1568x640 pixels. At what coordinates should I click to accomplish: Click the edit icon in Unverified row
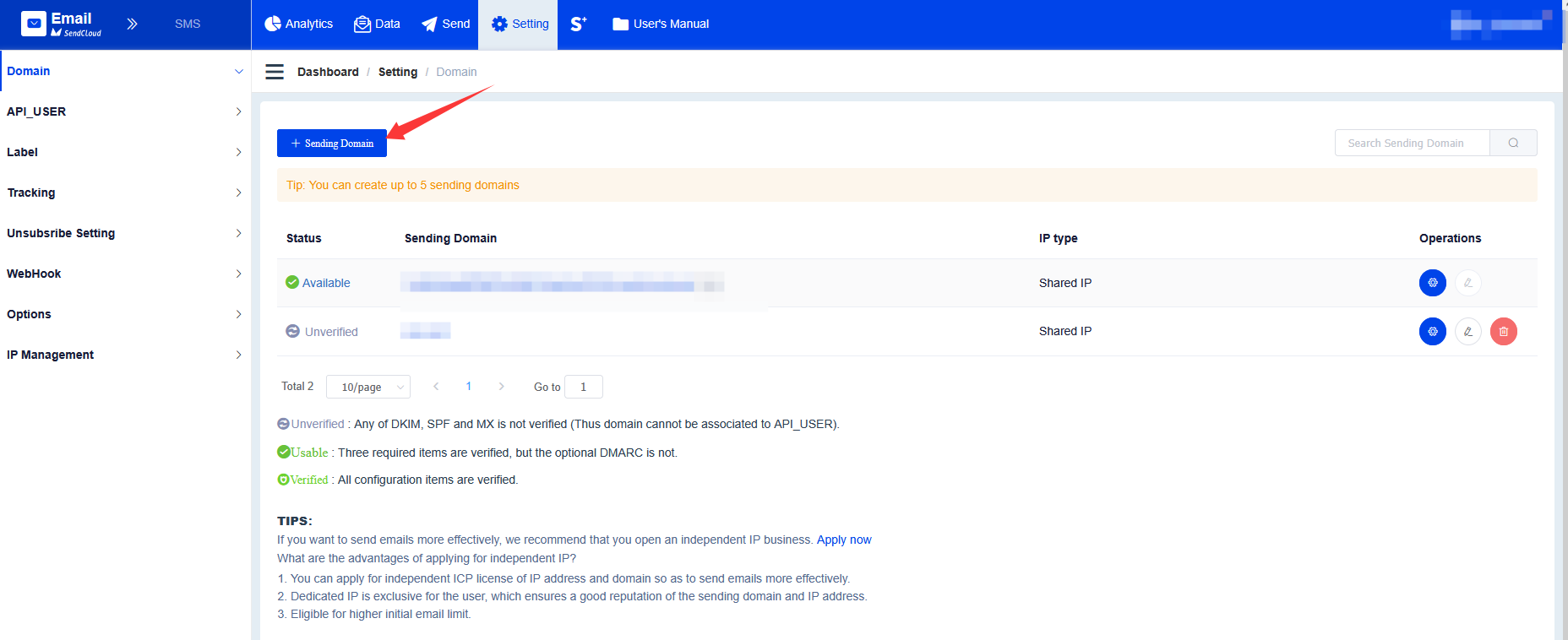[1467, 332]
